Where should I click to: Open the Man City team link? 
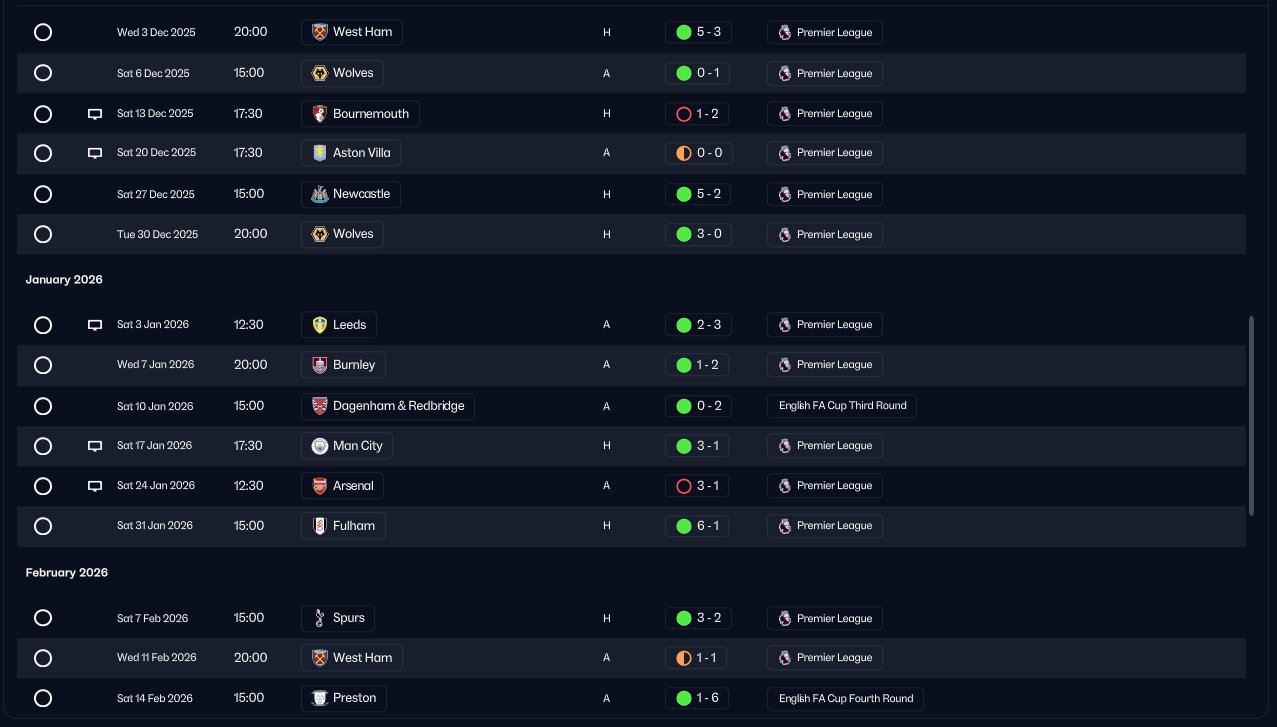click(347, 446)
